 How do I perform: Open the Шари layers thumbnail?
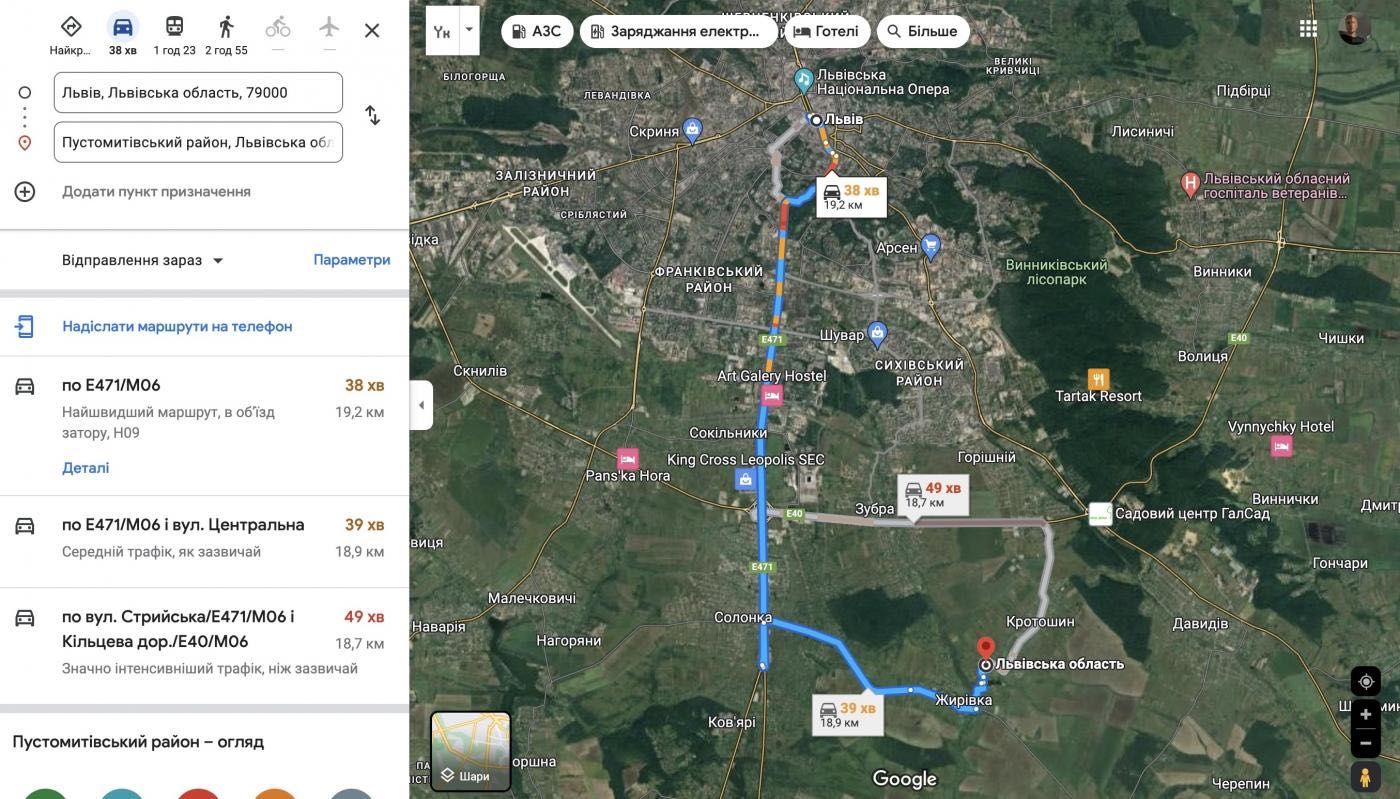pos(471,751)
